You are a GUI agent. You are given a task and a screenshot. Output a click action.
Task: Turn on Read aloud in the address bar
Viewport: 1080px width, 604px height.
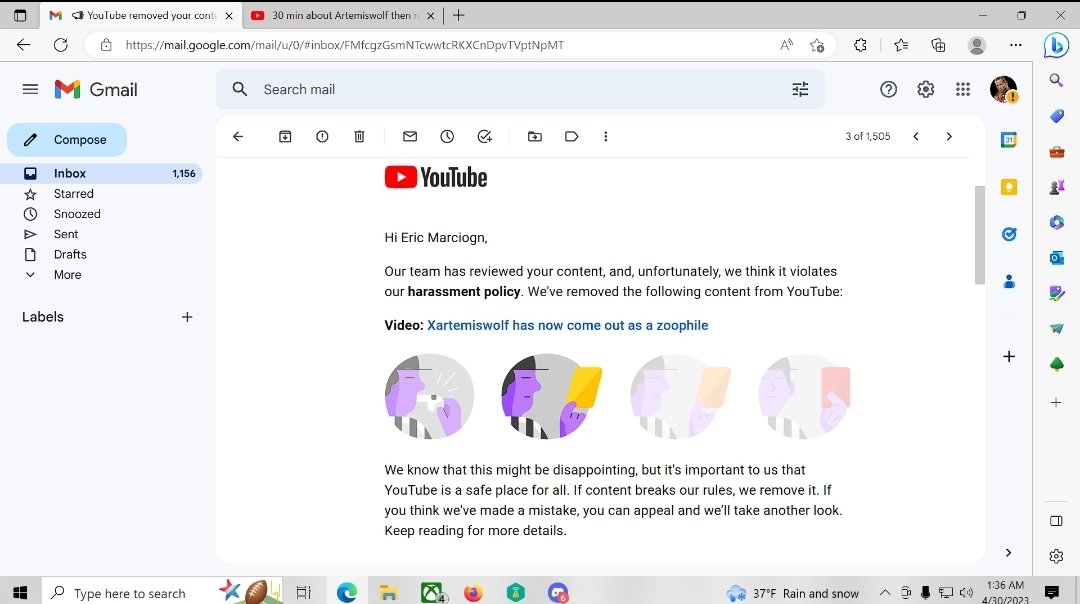point(786,45)
